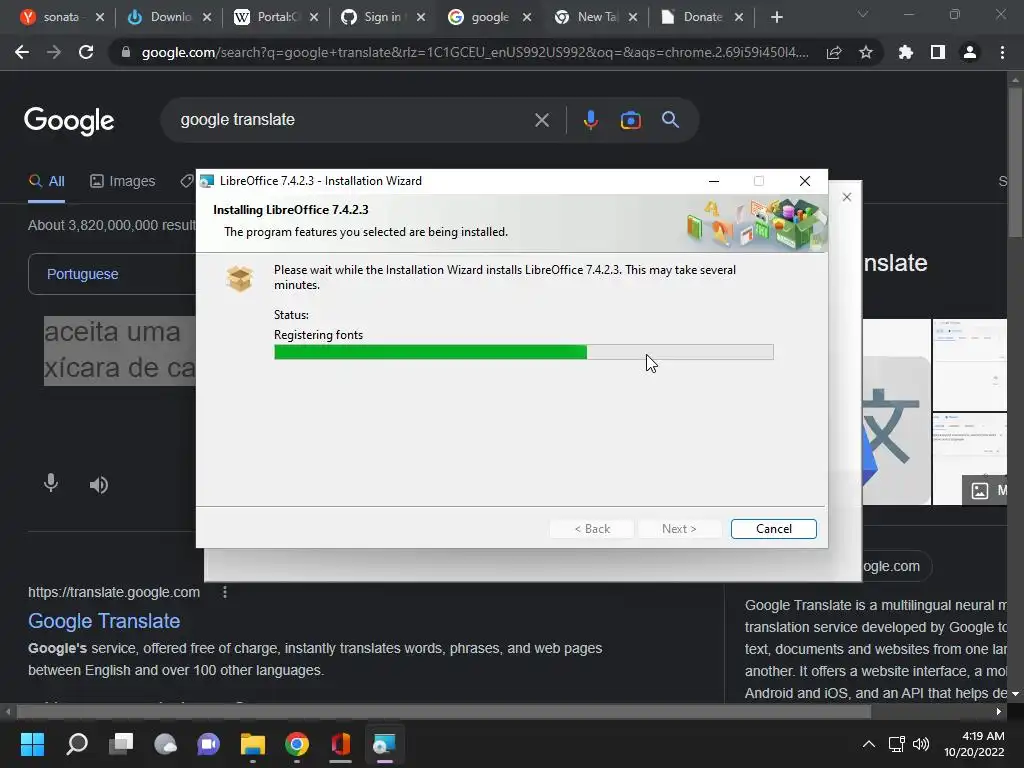Screen dimensions: 1024x768
Task: Open the Portuguese language dropdown
Action: coord(112,274)
